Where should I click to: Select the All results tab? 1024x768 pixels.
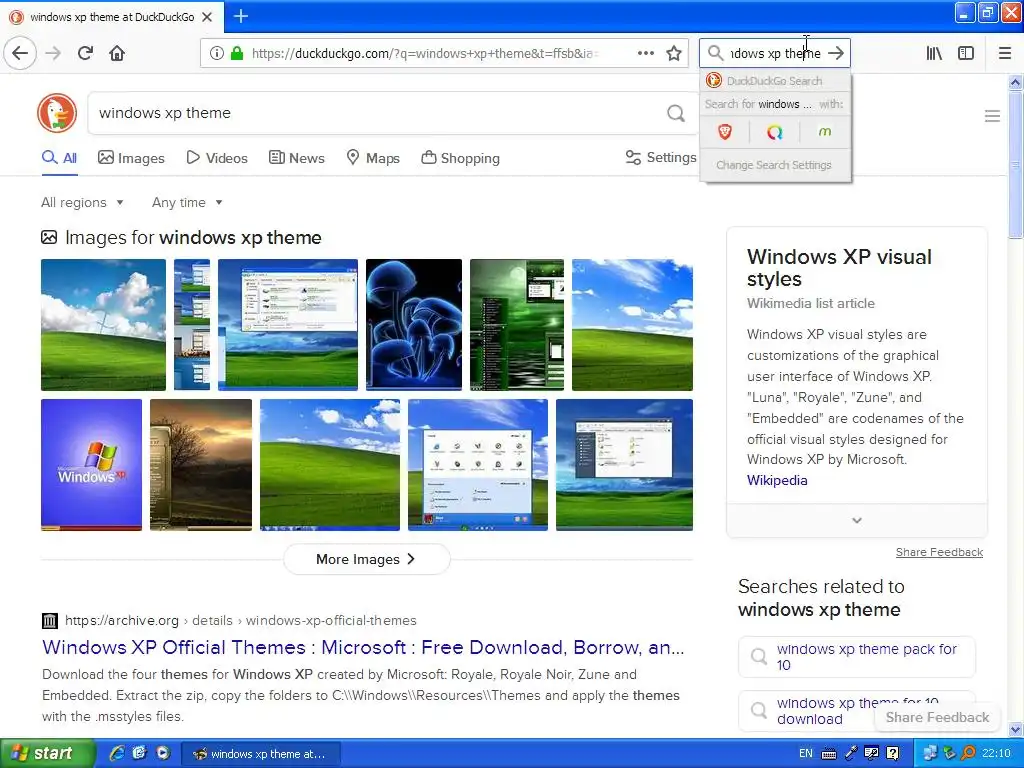click(x=59, y=158)
